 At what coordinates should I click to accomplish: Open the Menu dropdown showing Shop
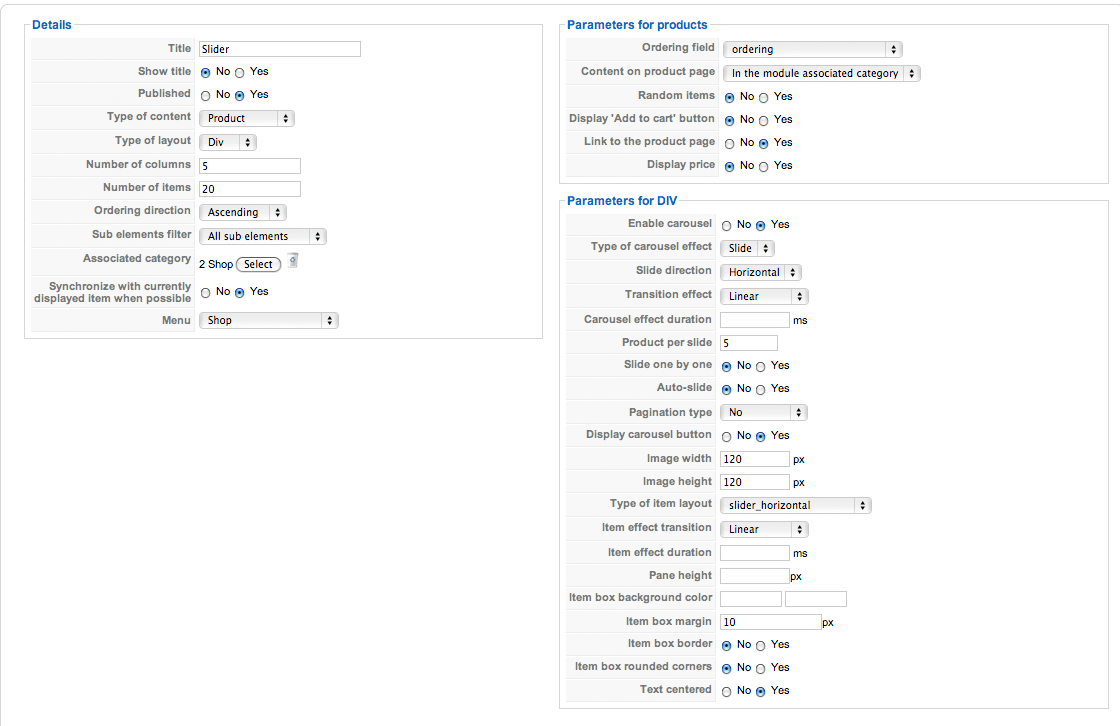pyautogui.click(x=269, y=320)
